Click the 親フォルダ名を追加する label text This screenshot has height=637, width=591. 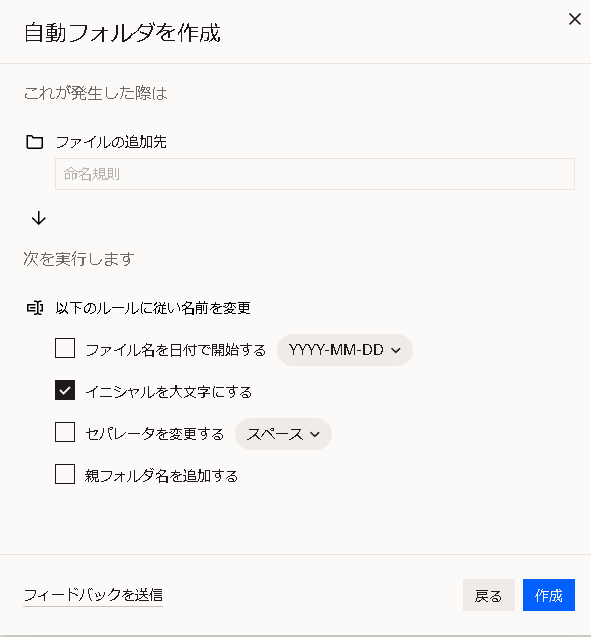pyautogui.click(x=161, y=476)
